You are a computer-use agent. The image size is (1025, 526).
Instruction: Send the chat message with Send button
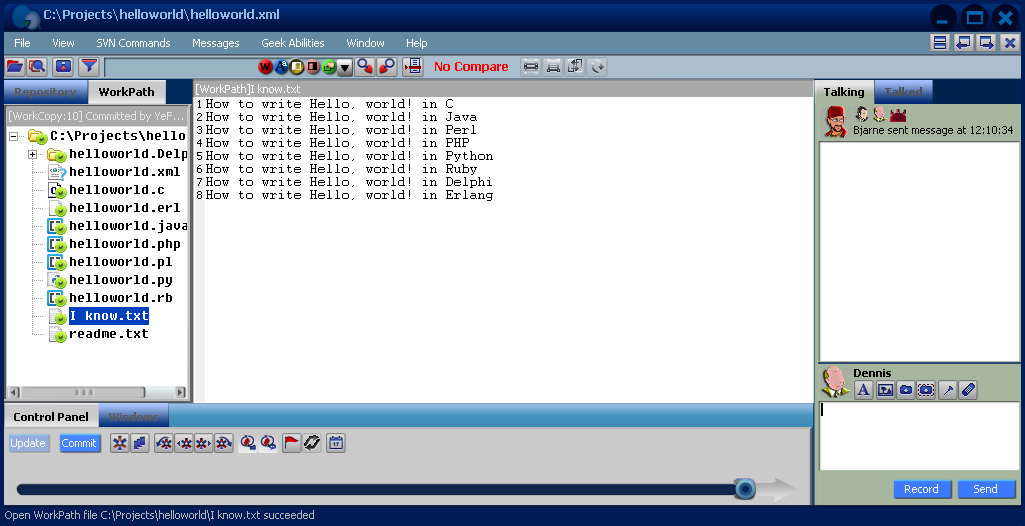986,489
